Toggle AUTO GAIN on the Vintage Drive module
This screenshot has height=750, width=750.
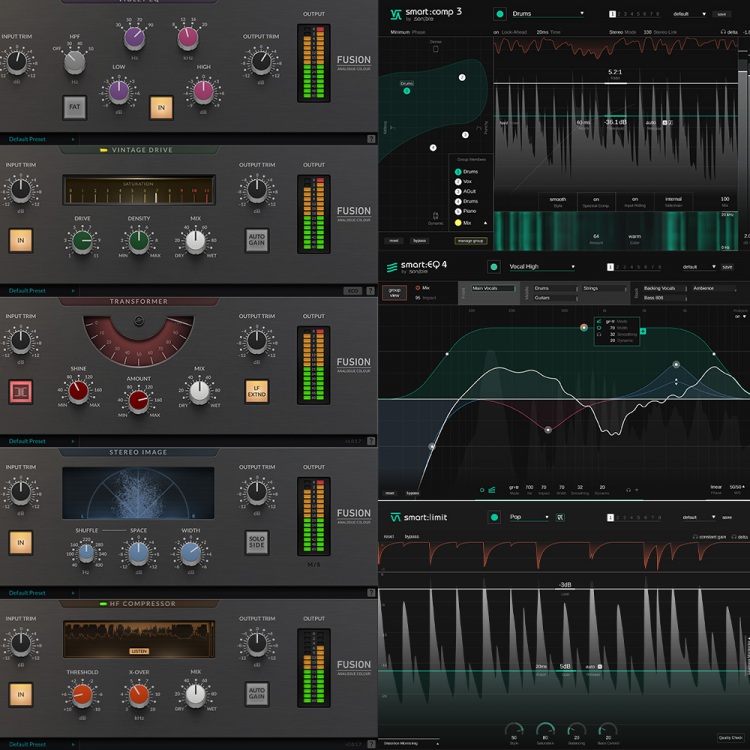click(x=257, y=240)
